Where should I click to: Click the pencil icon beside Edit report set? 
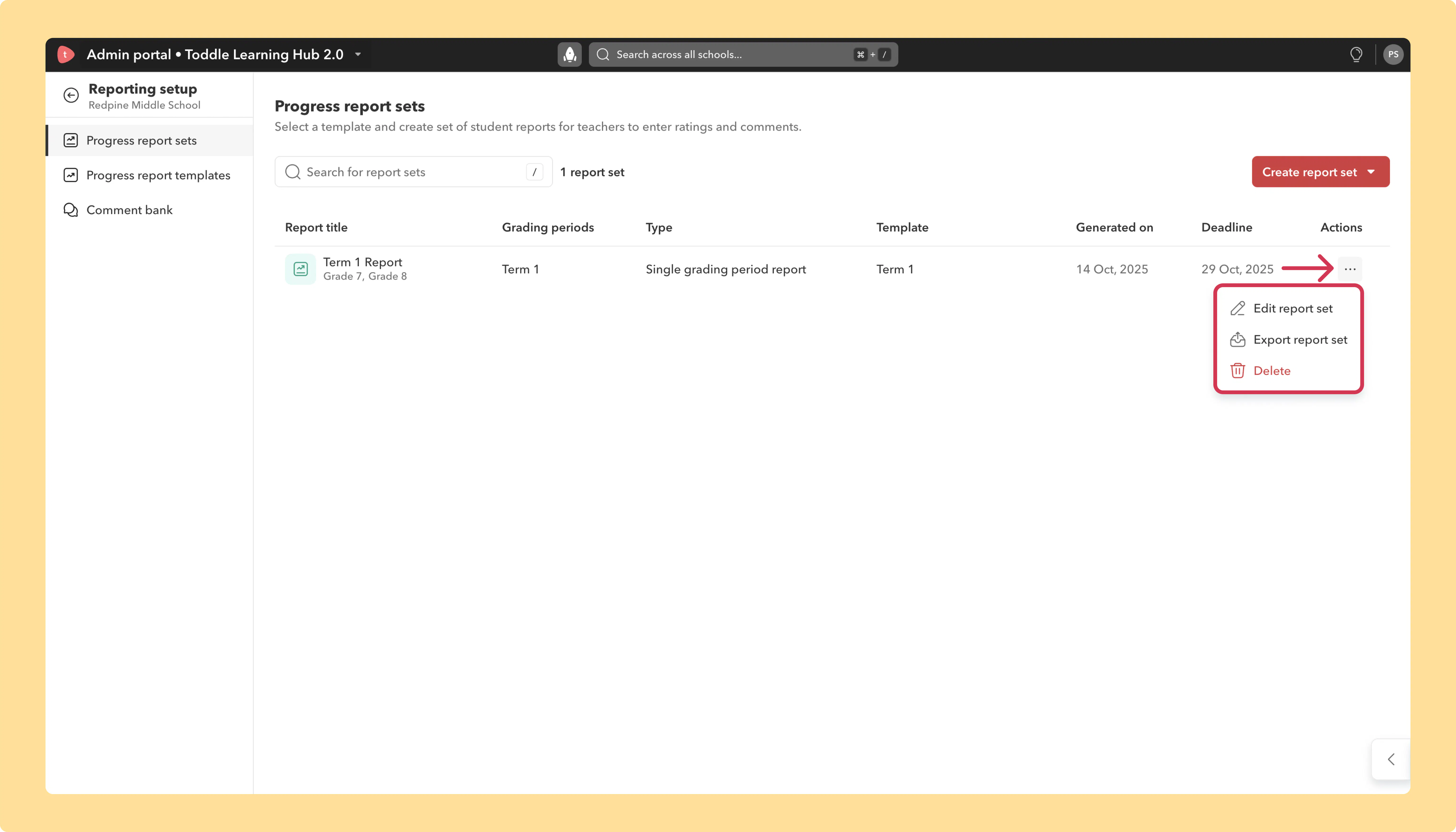tap(1238, 309)
